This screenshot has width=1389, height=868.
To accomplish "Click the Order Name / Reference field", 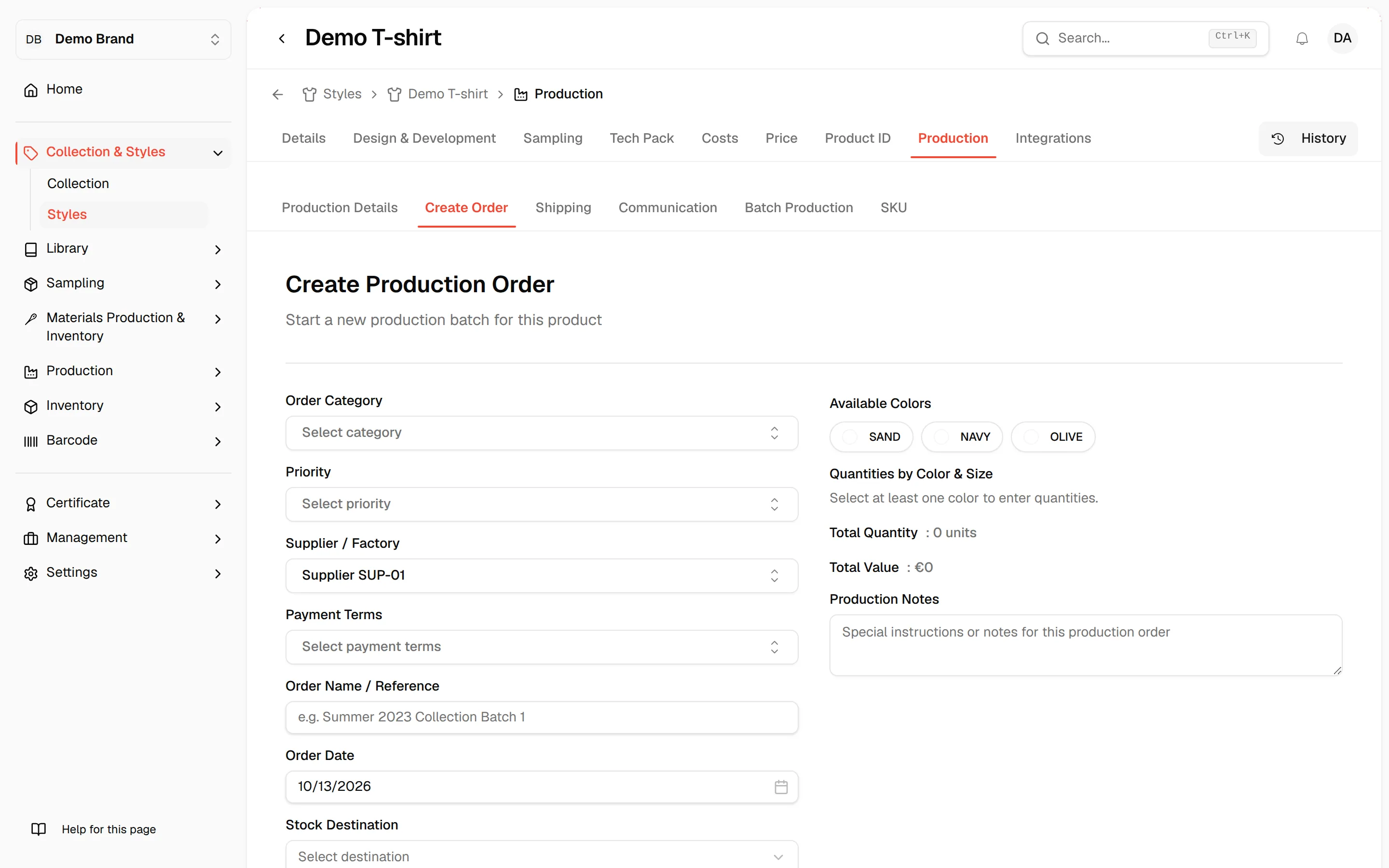I will pyautogui.click(x=541, y=717).
